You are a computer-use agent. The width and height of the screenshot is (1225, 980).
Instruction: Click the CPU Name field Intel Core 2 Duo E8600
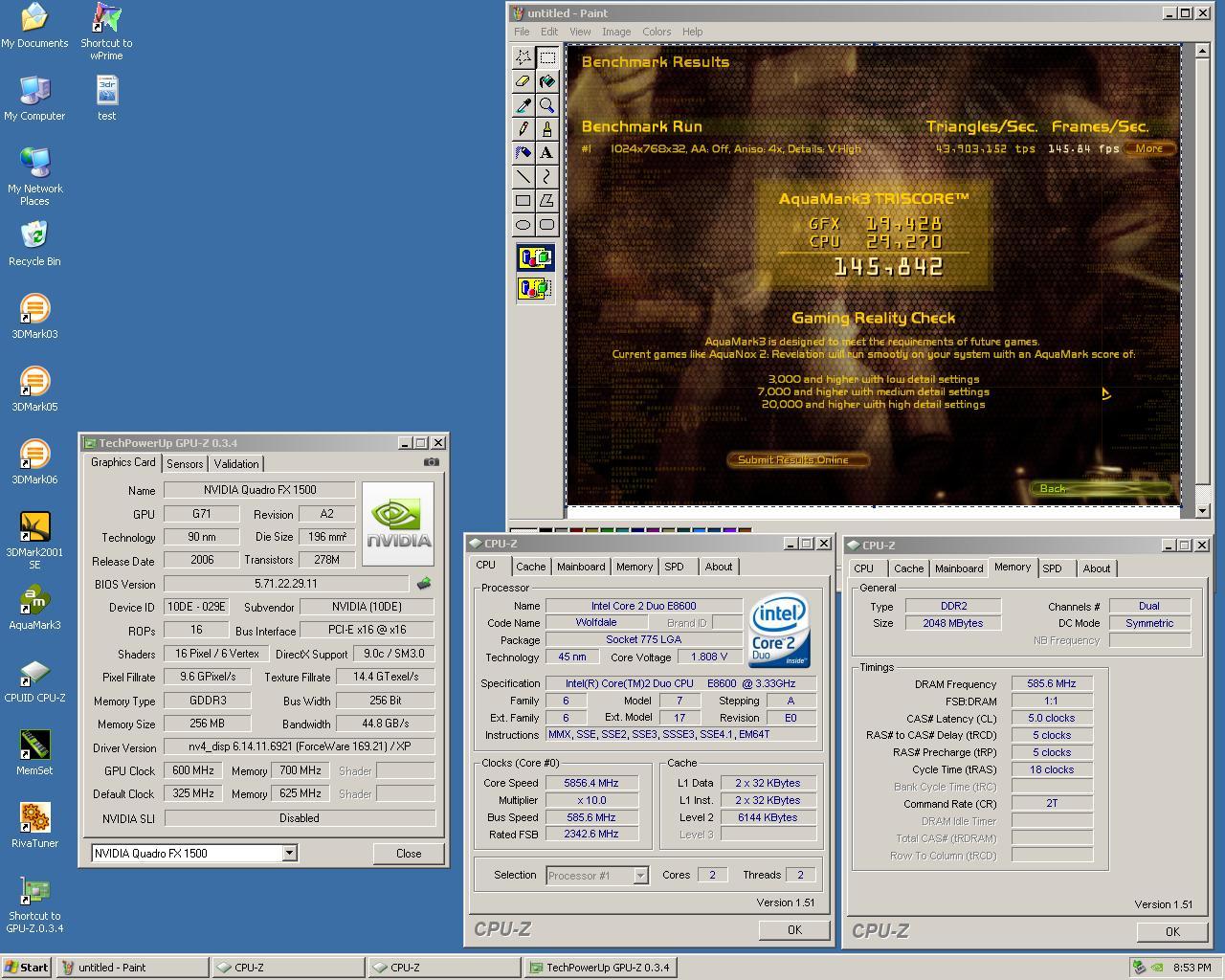point(643,605)
